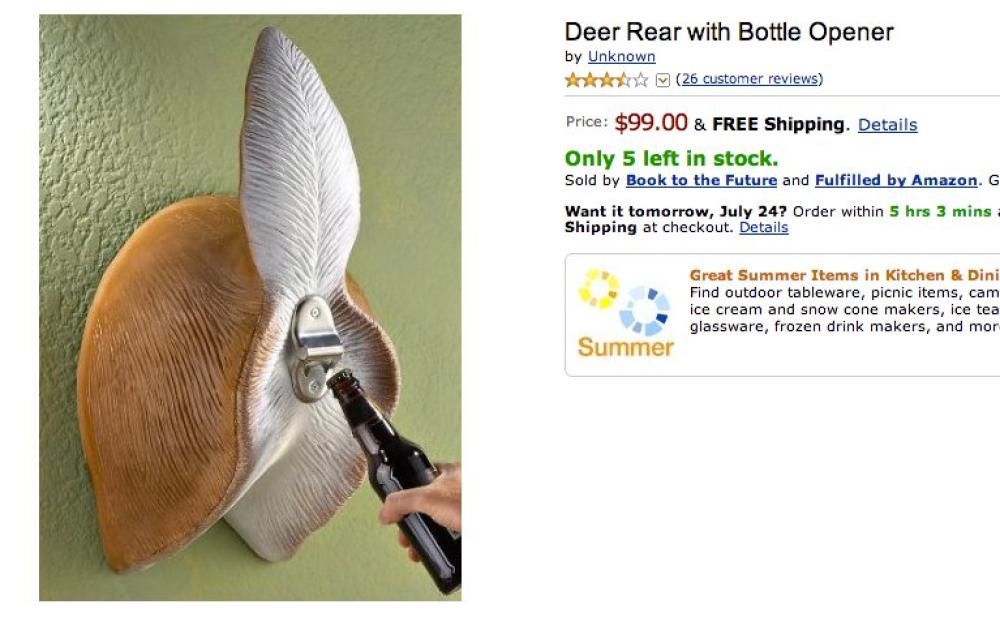Open Details link next to FREE Shipping
Screen dimensions: 1000x629
tap(887, 125)
